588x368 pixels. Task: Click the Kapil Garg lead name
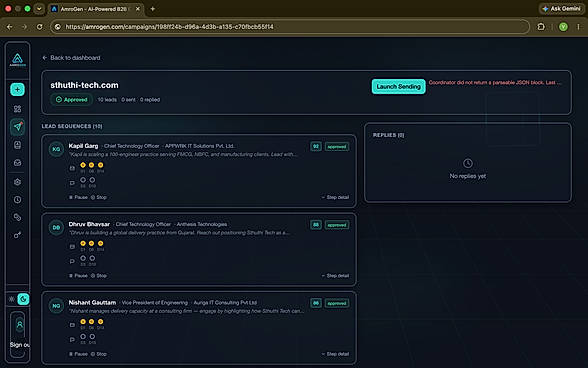pyautogui.click(x=83, y=146)
